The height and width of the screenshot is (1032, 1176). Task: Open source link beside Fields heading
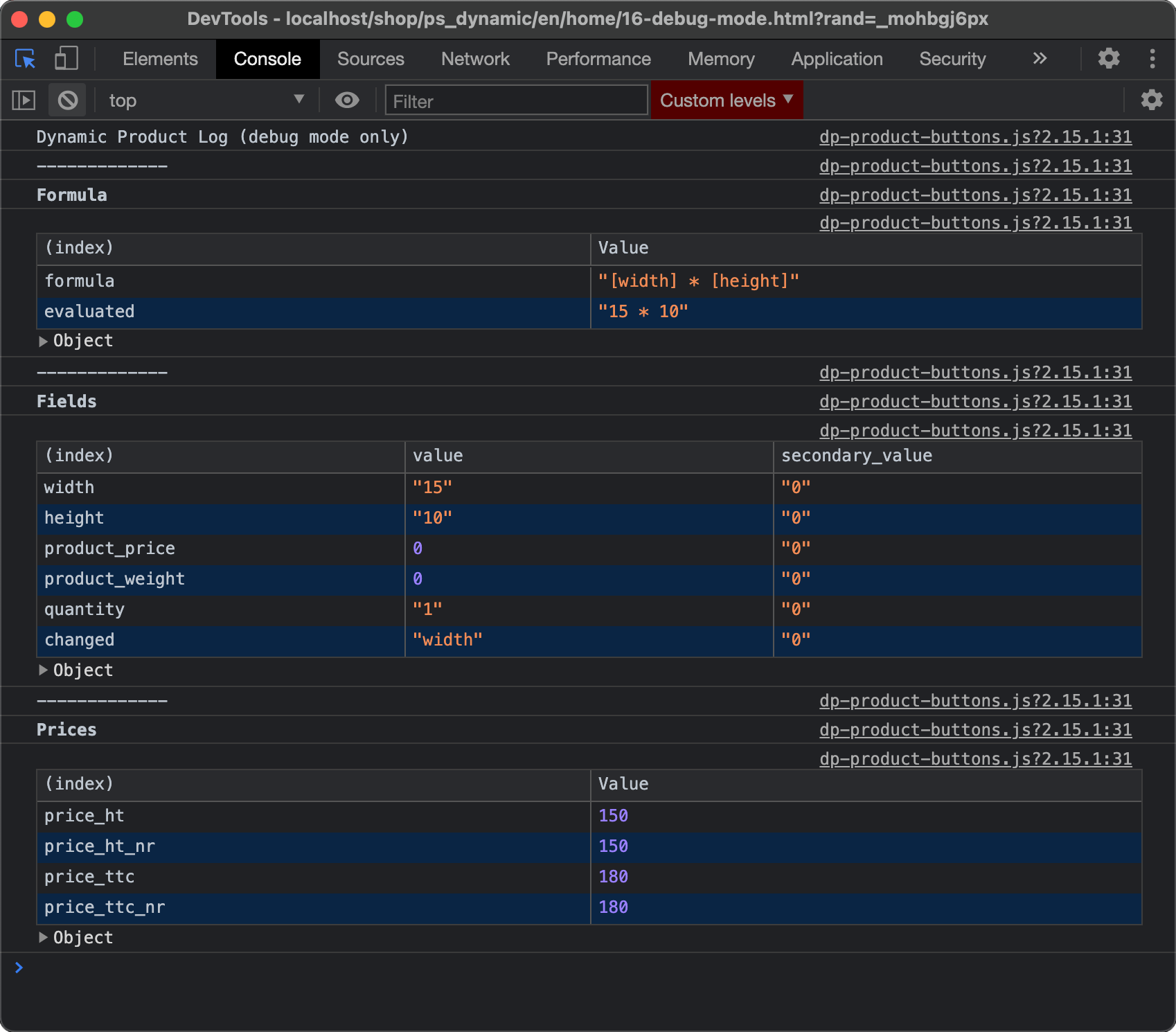[975, 402]
